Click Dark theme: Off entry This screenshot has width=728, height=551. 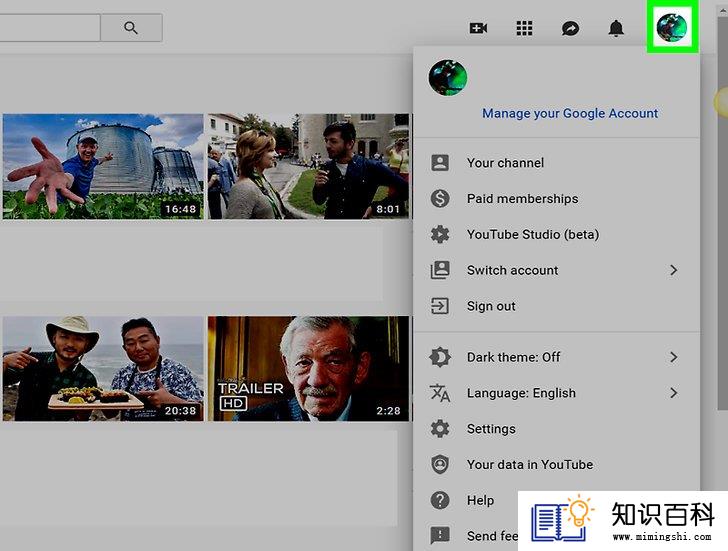pyautogui.click(x=556, y=357)
